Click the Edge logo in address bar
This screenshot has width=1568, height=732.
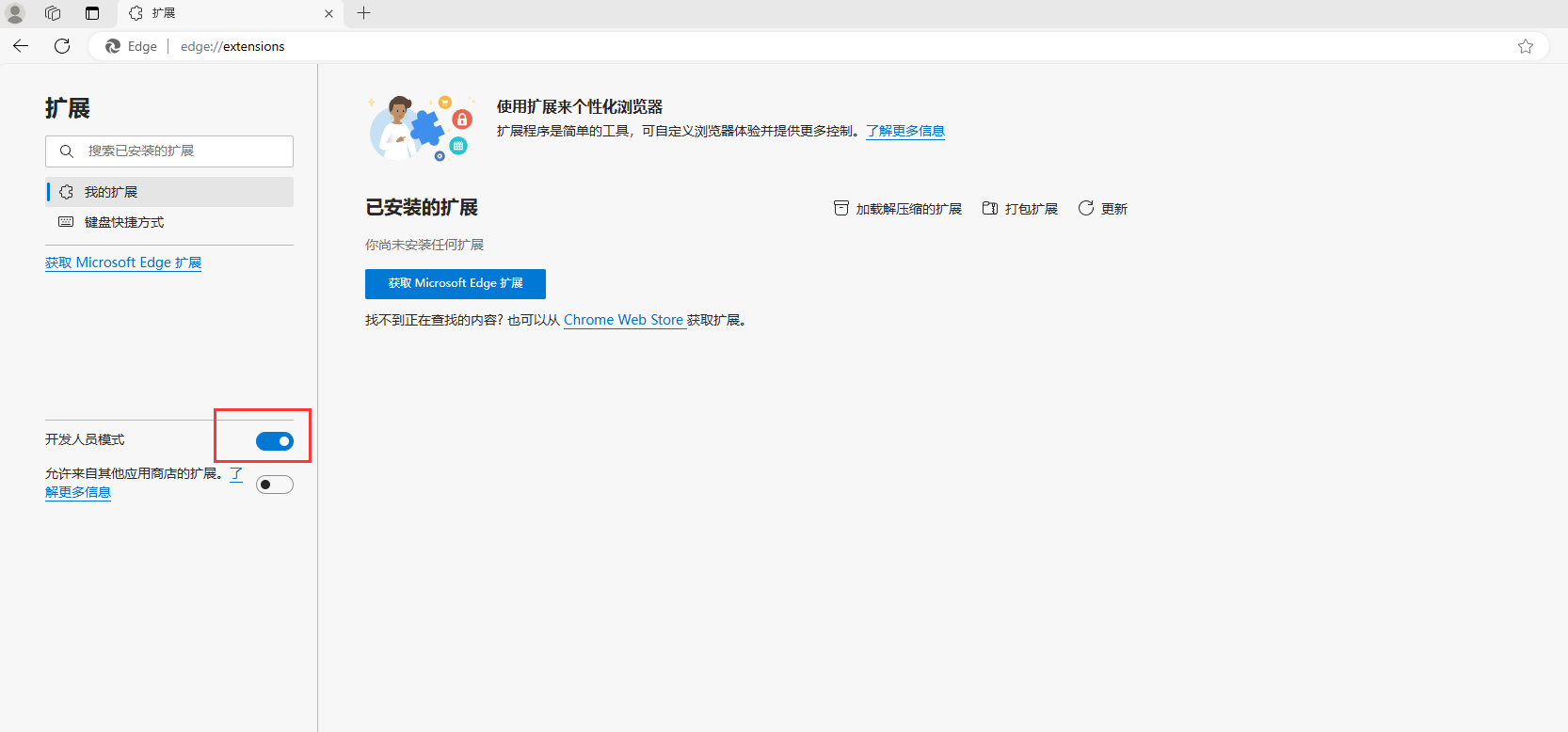tap(113, 46)
